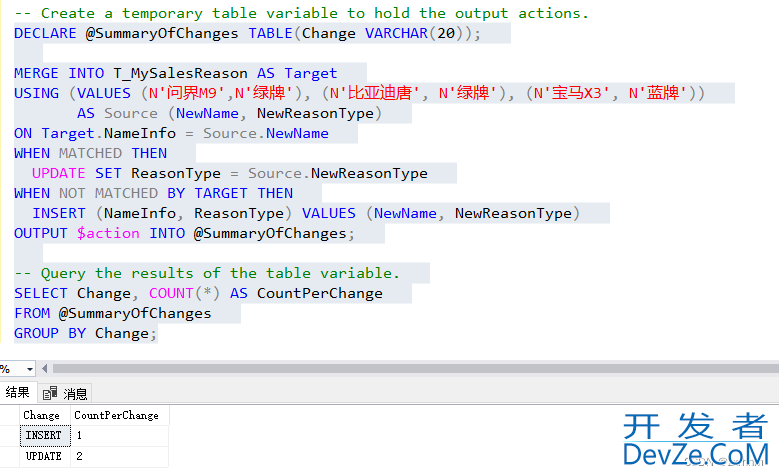Select count cell in INSERT row

click(x=119, y=435)
